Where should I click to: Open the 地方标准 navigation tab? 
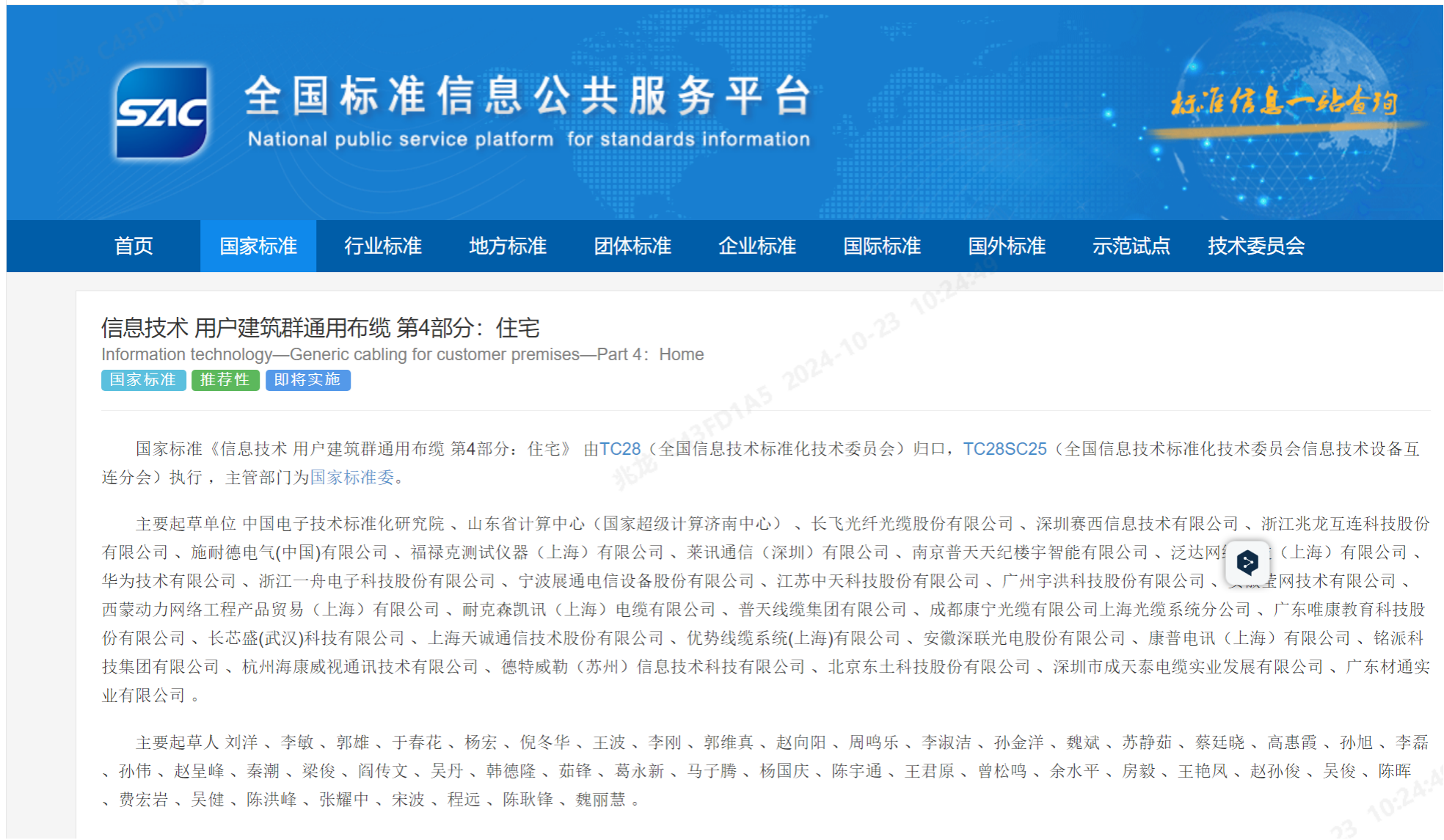click(x=508, y=246)
